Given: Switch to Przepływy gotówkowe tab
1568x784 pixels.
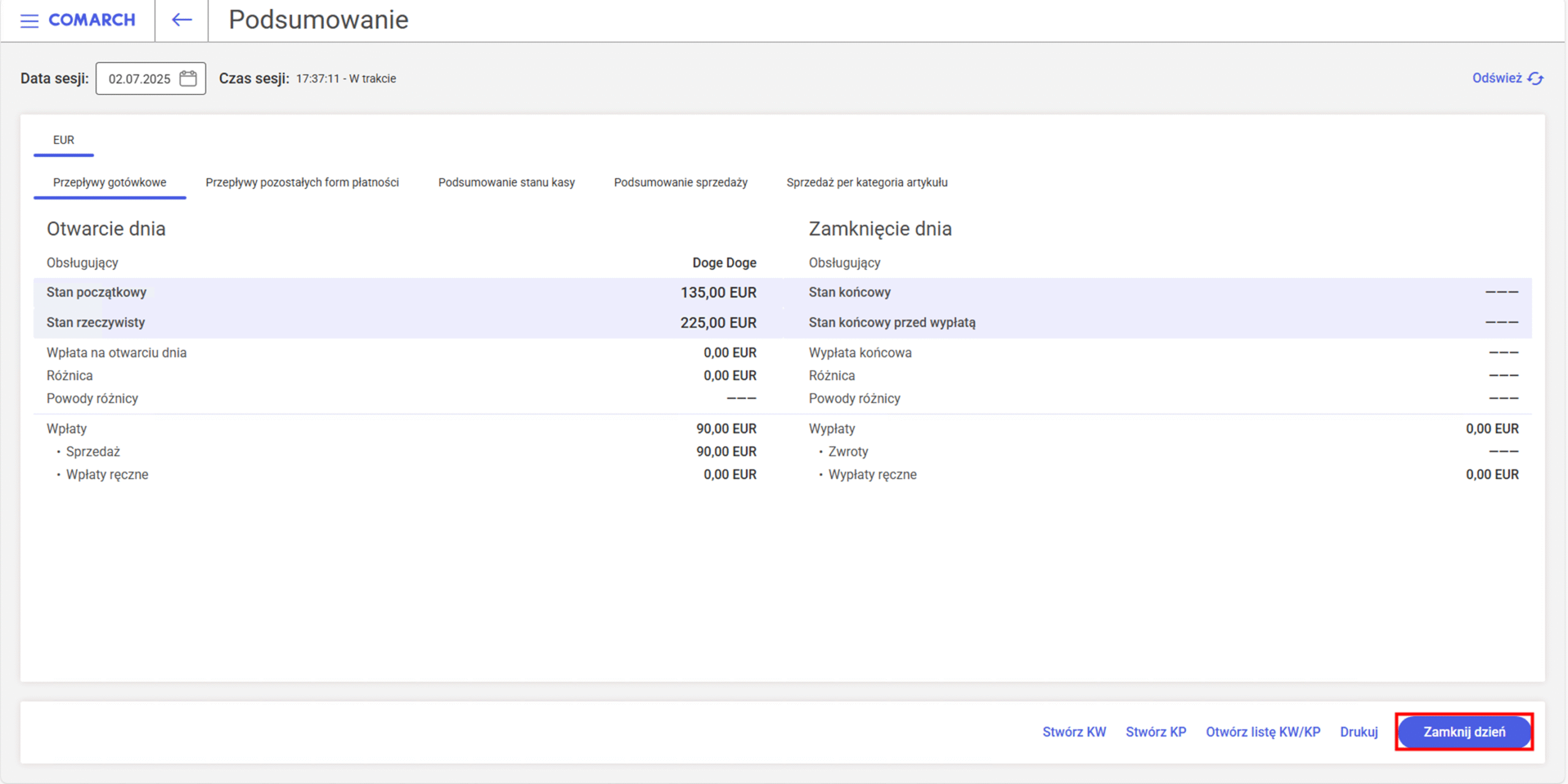Looking at the screenshot, I should coord(110,183).
